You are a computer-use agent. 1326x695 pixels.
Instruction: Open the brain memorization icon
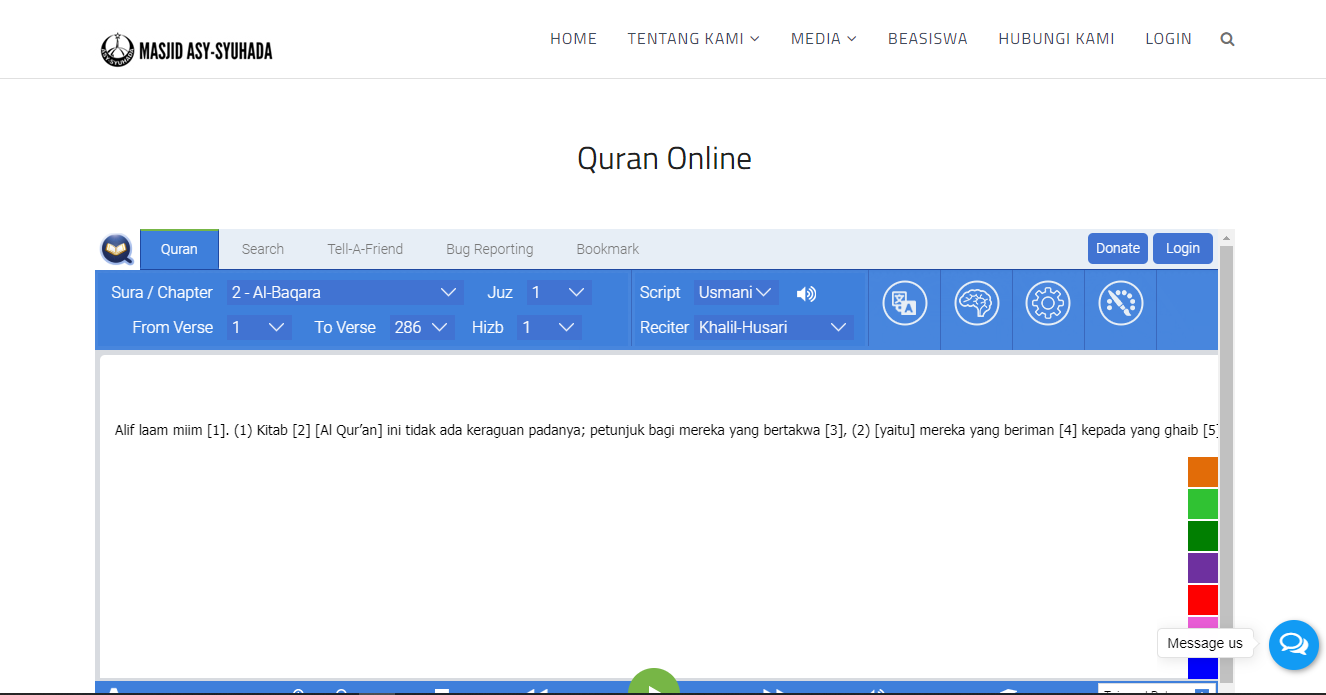[976, 302]
